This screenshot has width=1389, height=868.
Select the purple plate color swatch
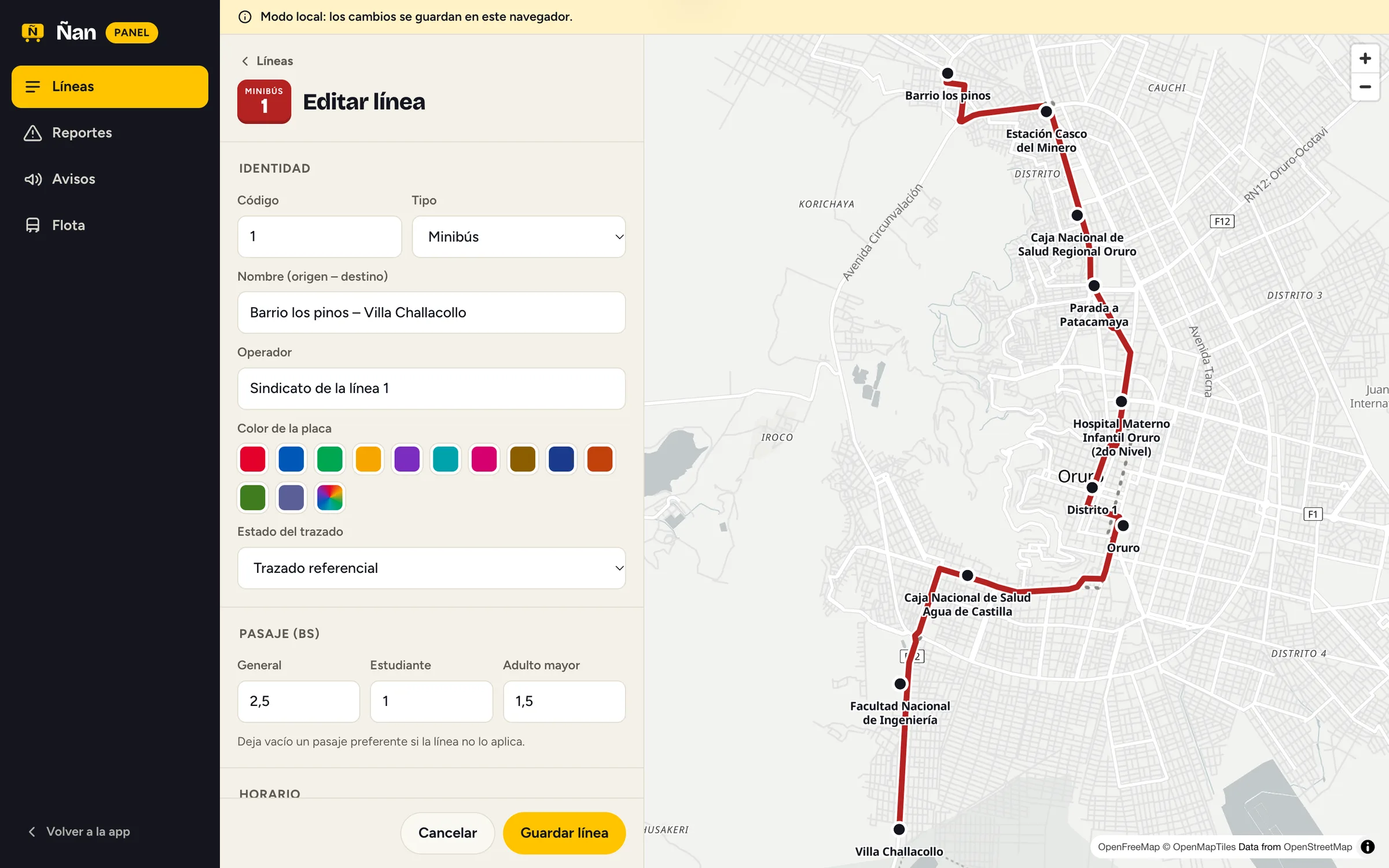[407, 459]
